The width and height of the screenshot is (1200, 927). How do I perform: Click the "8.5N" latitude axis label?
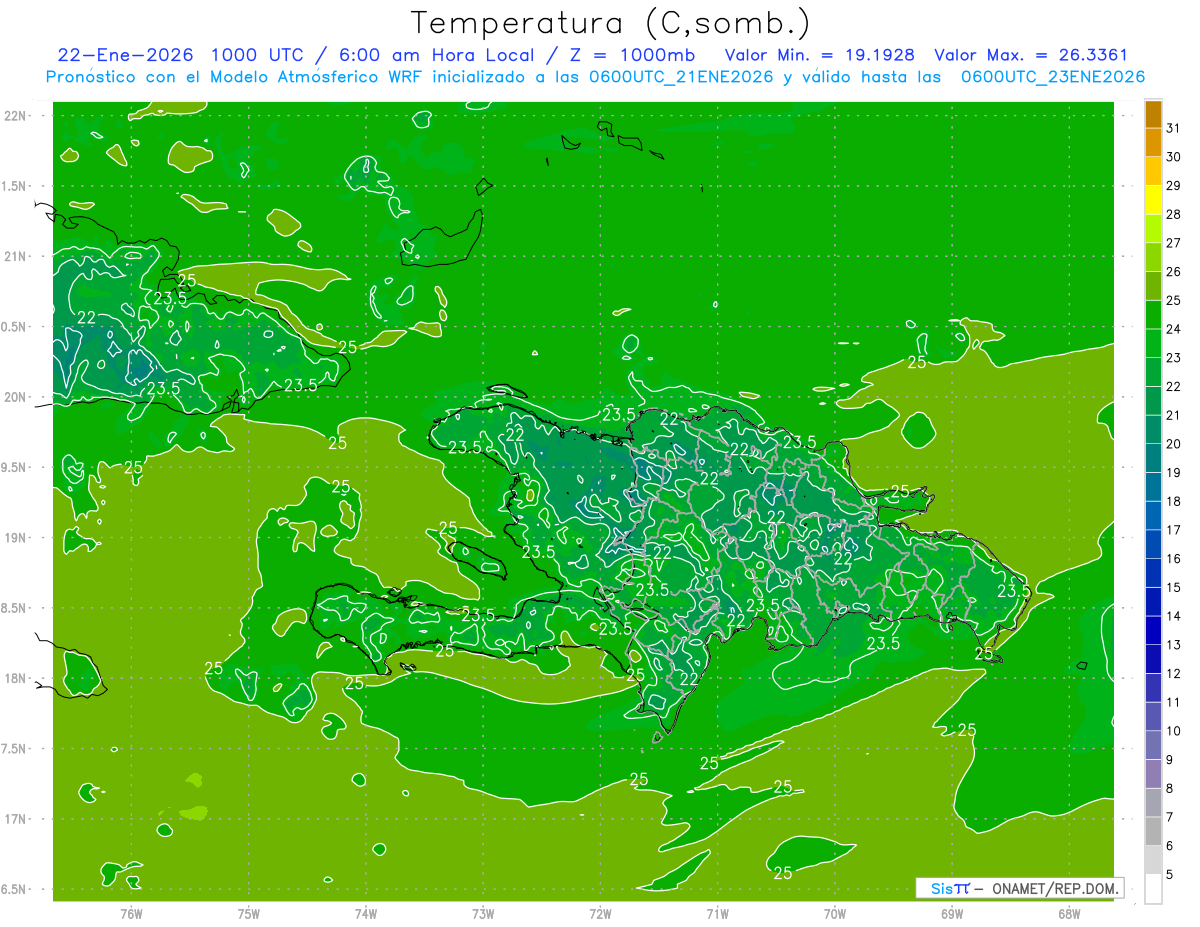14,608
